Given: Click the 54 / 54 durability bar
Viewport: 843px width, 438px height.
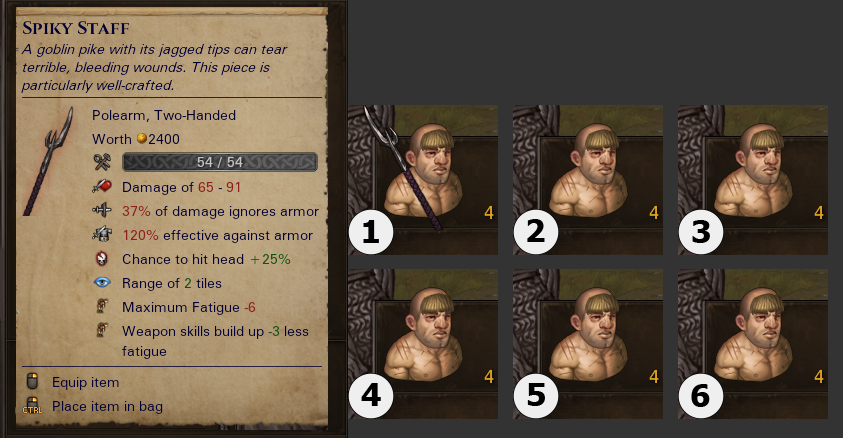Looking at the screenshot, I should click(220, 162).
